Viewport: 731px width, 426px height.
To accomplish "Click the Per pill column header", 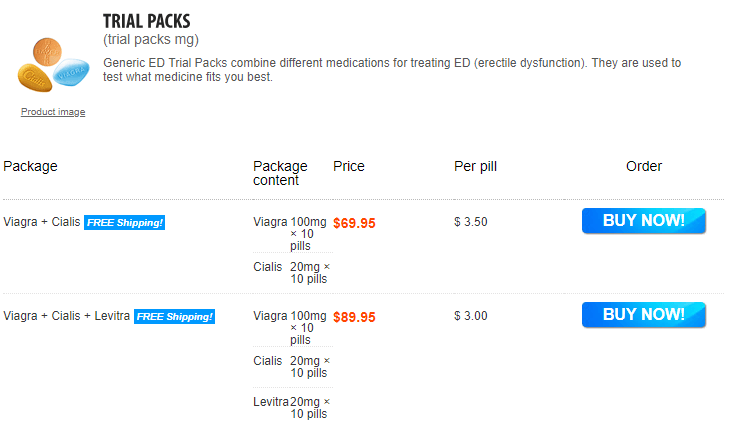I will (476, 166).
